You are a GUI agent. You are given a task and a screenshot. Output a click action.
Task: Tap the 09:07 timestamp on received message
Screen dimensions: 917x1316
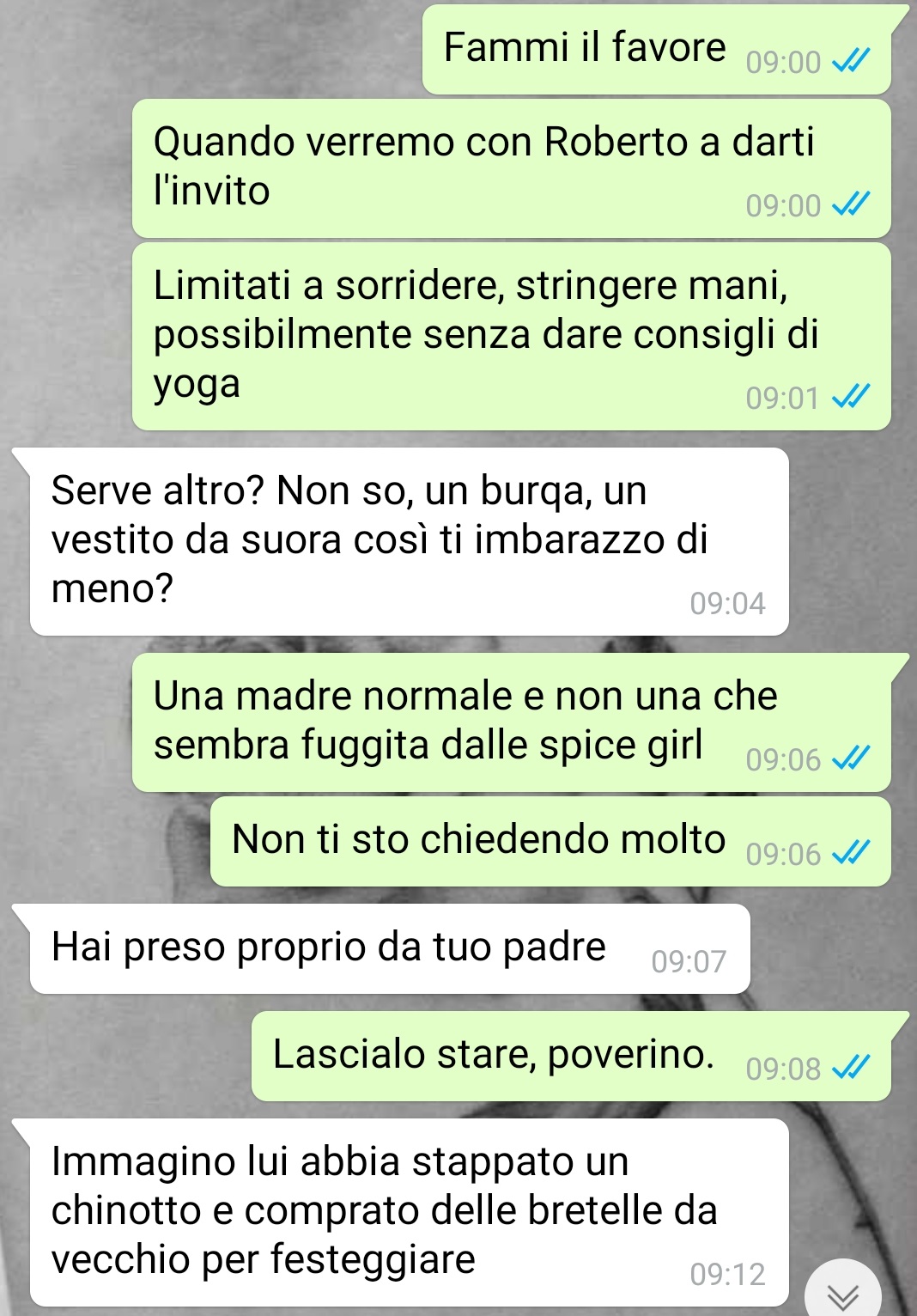(x=689, y=960)
